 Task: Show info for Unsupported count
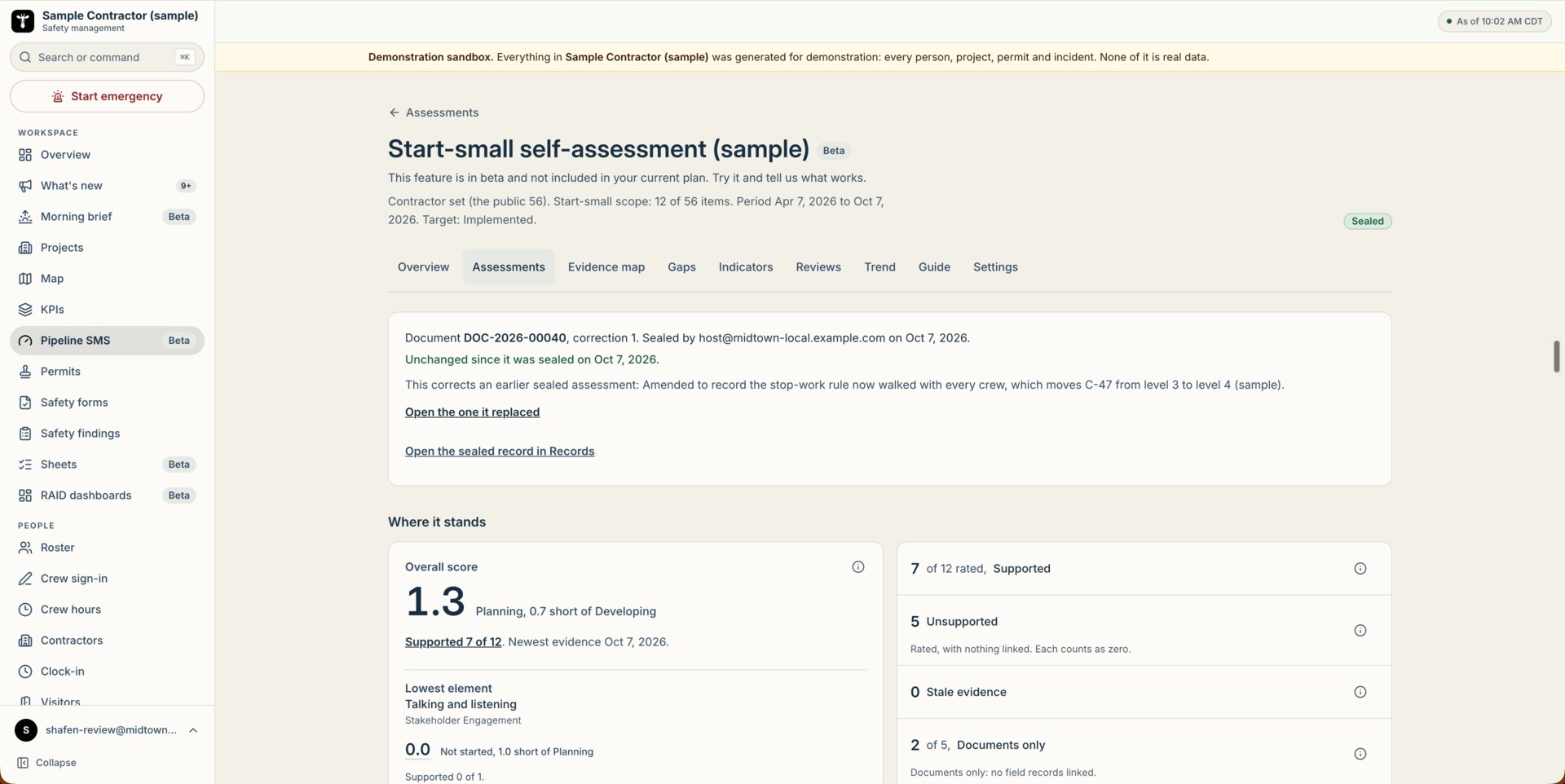click(x=1360, y=631)
